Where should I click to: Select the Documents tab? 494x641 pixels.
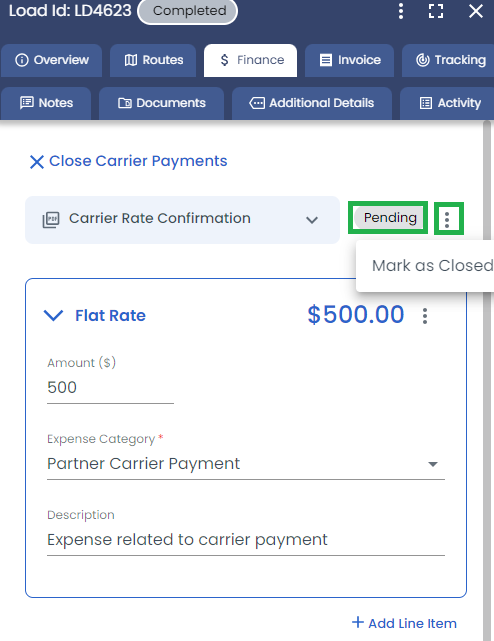[162, 103]
